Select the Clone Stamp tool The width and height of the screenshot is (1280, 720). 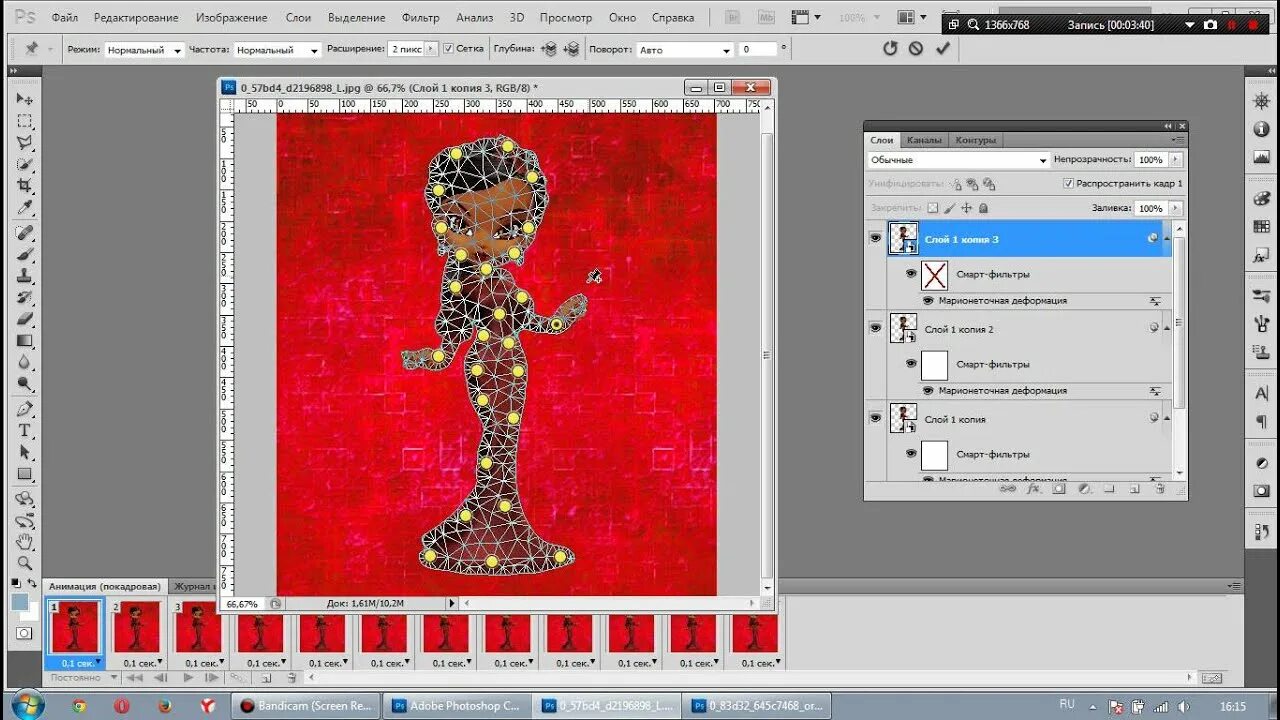(x=25, y=276)
